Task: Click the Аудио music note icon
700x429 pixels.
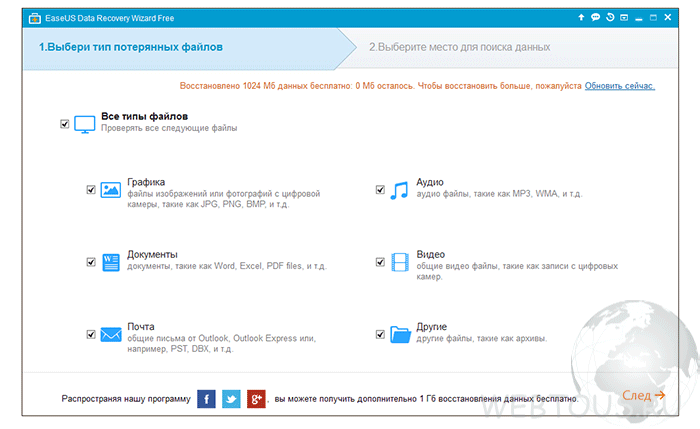Action: [399, 190]
